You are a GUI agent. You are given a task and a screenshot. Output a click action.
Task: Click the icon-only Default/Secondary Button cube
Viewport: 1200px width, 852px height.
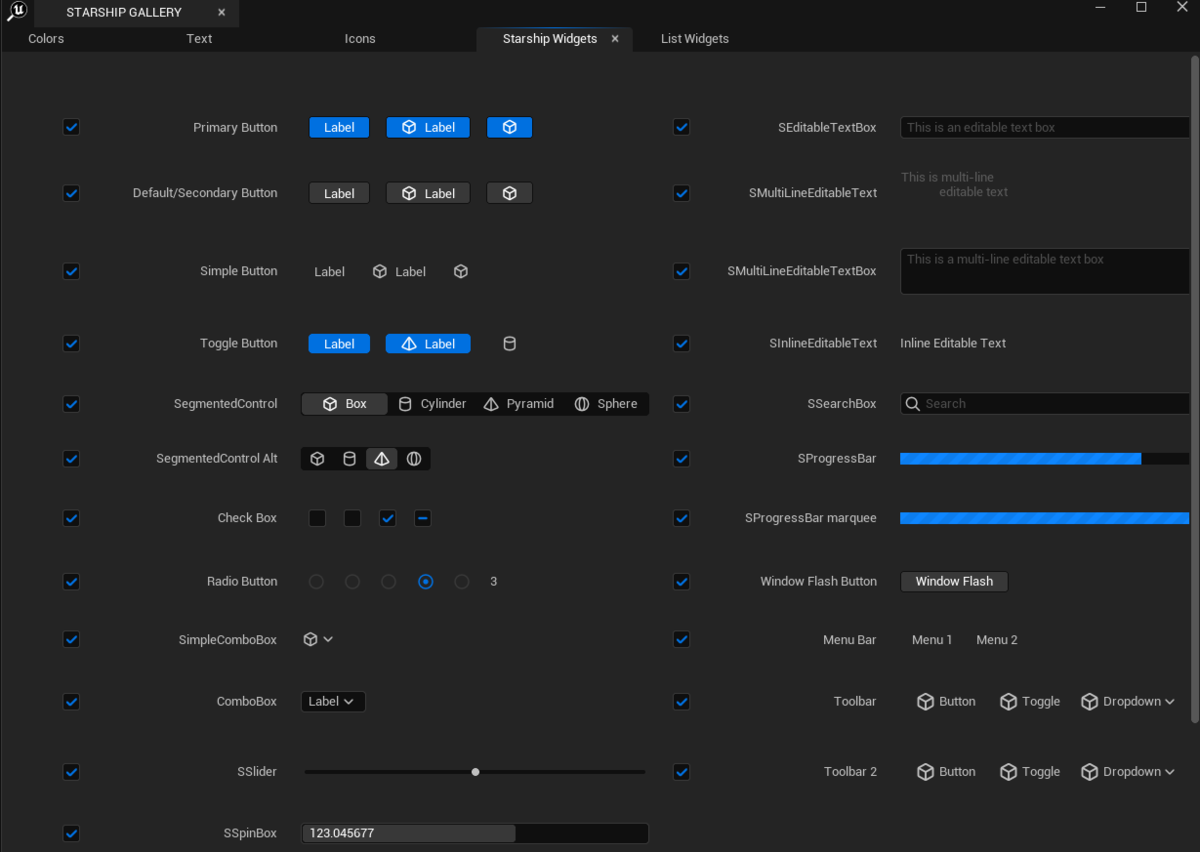point(509,193)
